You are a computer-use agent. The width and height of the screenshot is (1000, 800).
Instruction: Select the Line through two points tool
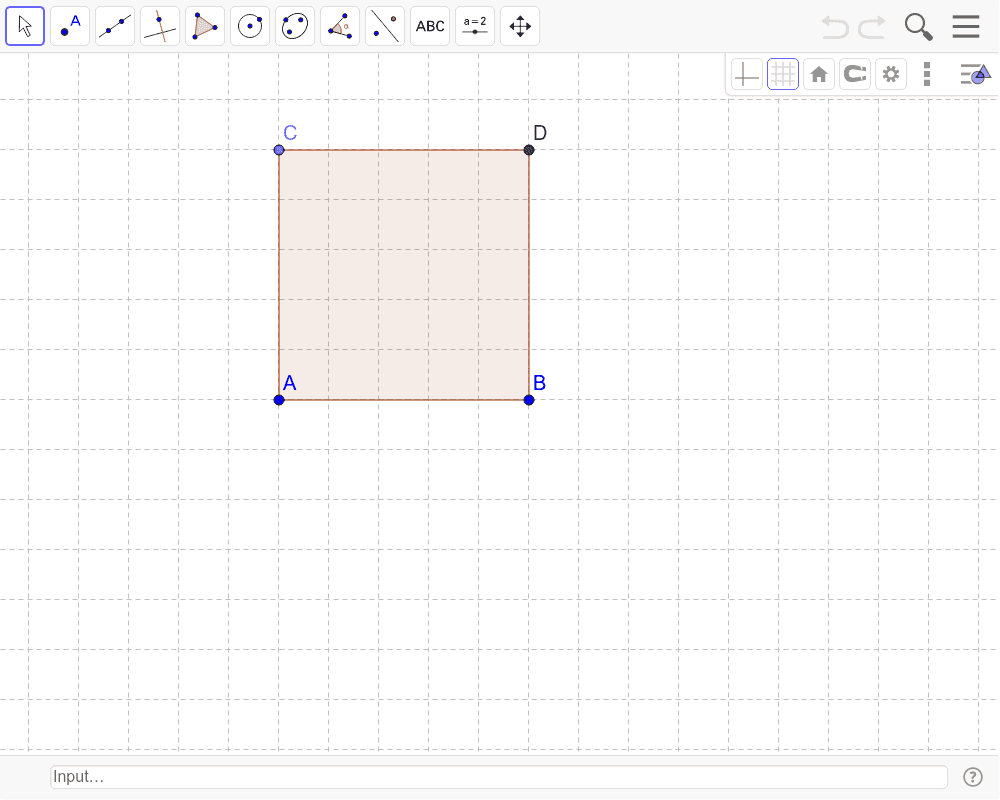pyautogui.click(x=115, y=26)
